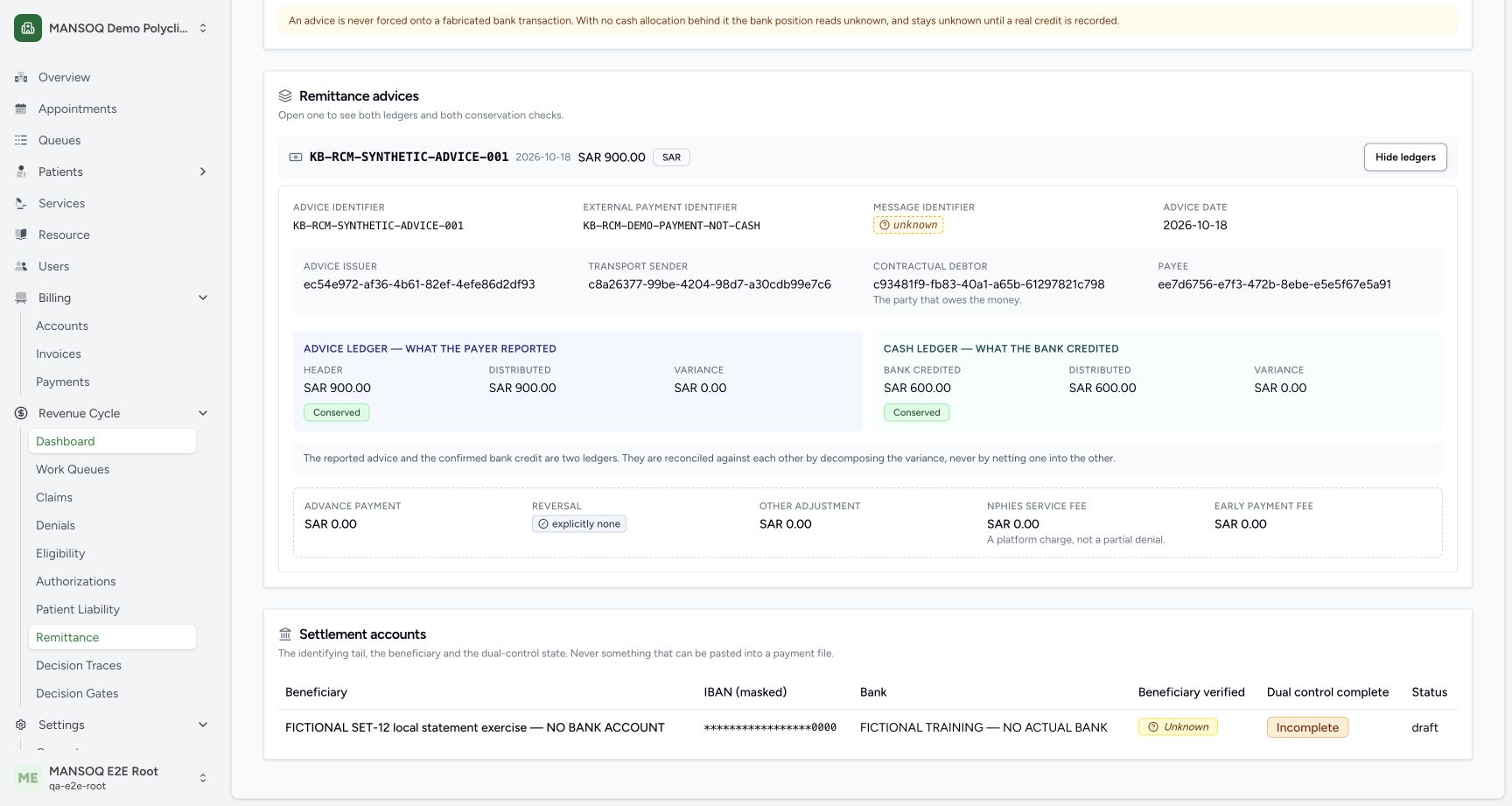Click the Hide ledgers button
Image resolution: width=1512 pixels, height=806 pixels.
(1405, 158)
